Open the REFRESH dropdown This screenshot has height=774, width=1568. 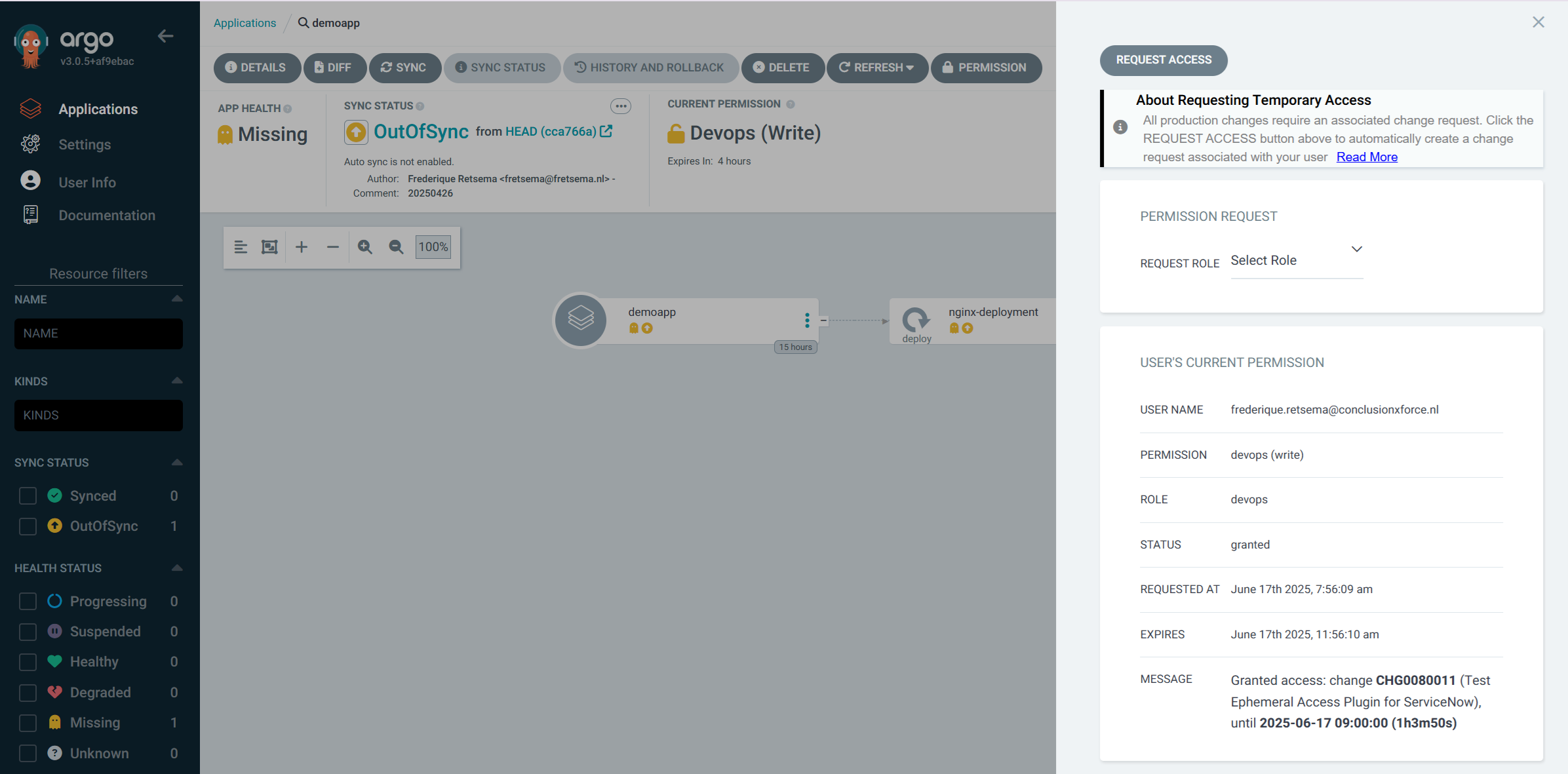click(876, 68)
